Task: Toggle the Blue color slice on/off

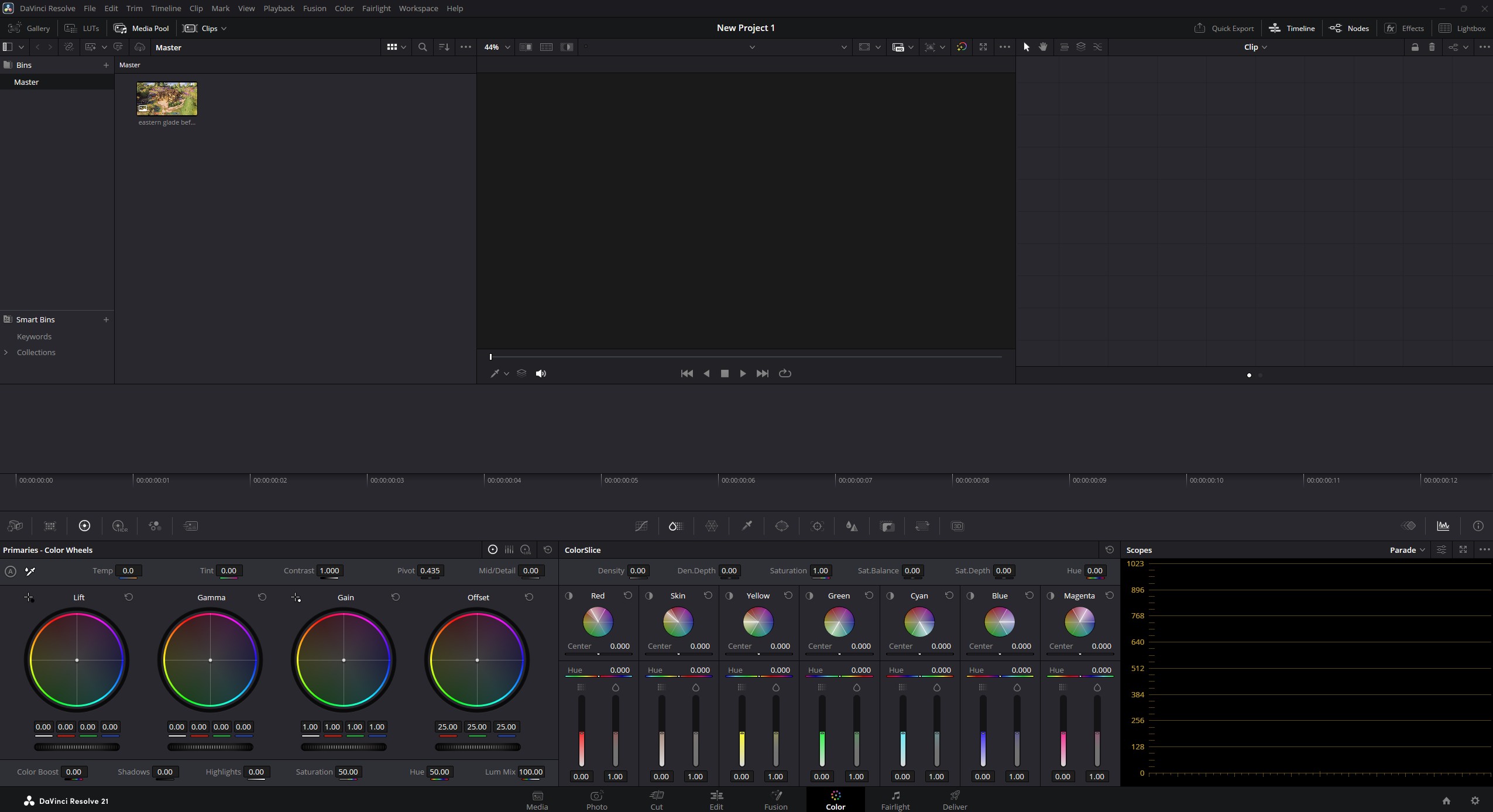Action: tap(970, 596)
